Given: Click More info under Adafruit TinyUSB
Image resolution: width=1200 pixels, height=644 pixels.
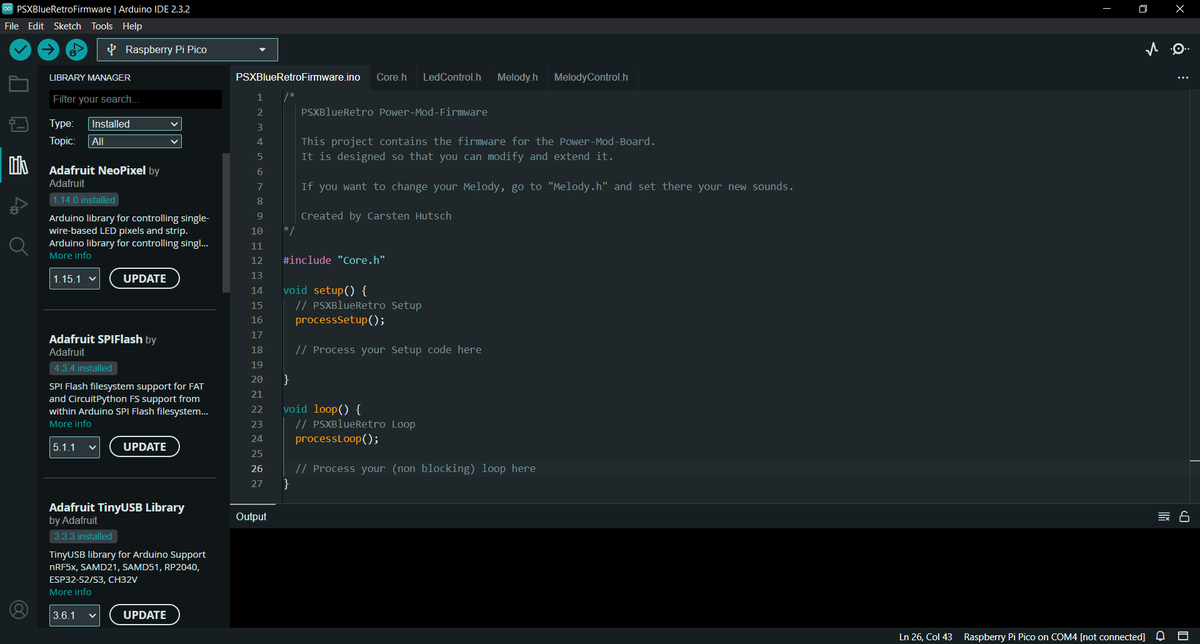Looking at the screenshot, I should click(70, 592).
